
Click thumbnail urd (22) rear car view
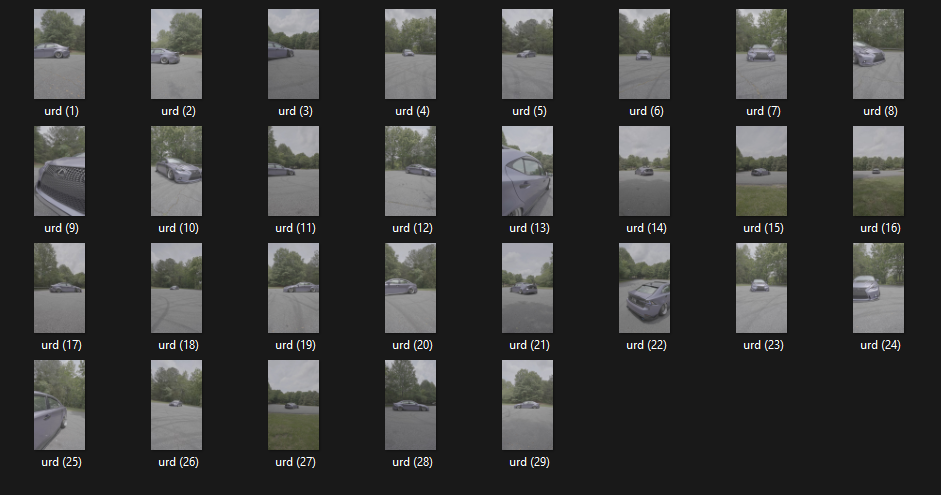click(x=645, y=288)
